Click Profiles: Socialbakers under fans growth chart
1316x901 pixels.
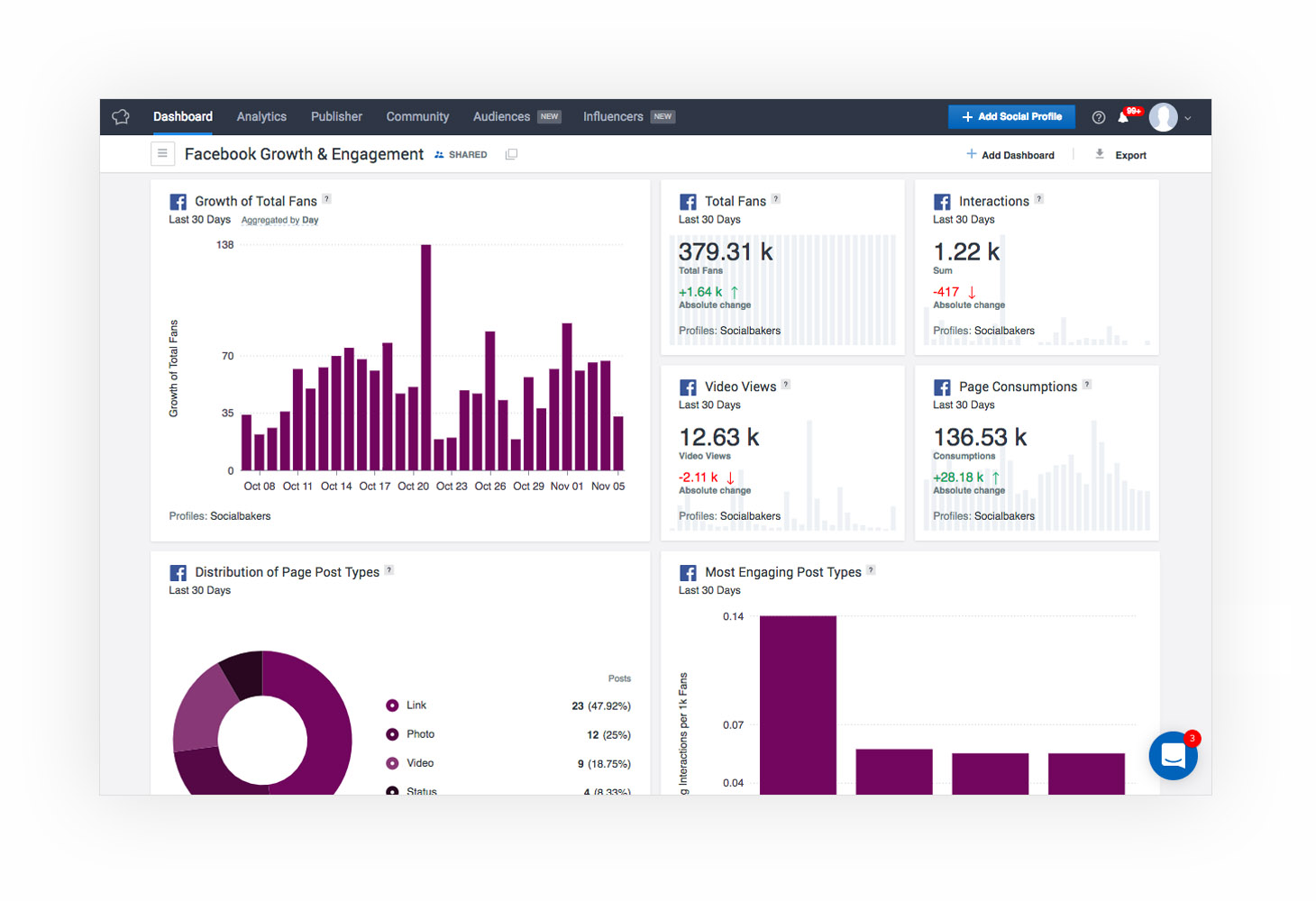click(220, 516)
